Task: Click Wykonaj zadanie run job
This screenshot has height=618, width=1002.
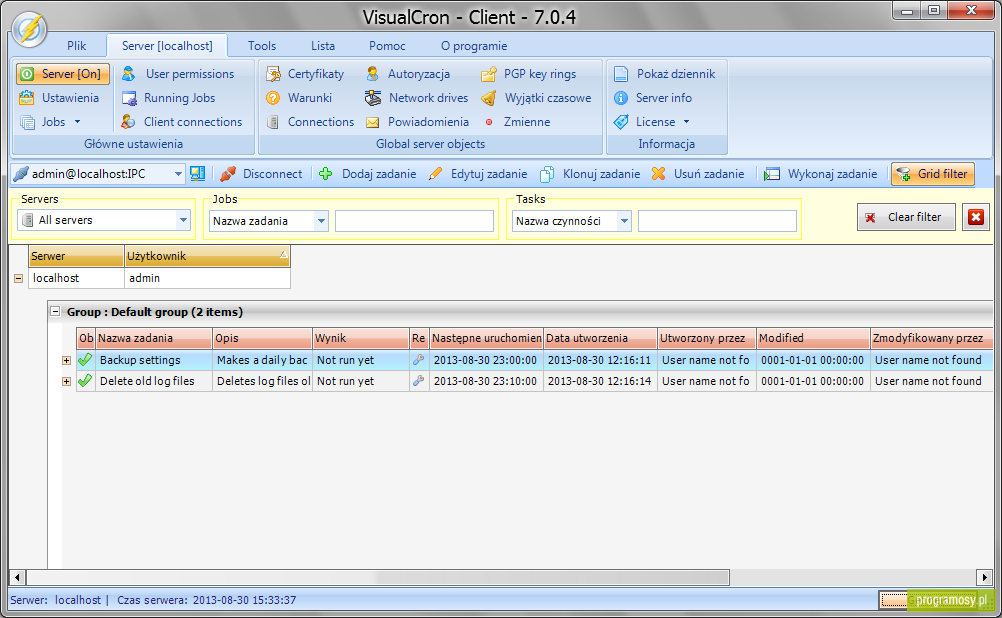Action: [821, 174]
